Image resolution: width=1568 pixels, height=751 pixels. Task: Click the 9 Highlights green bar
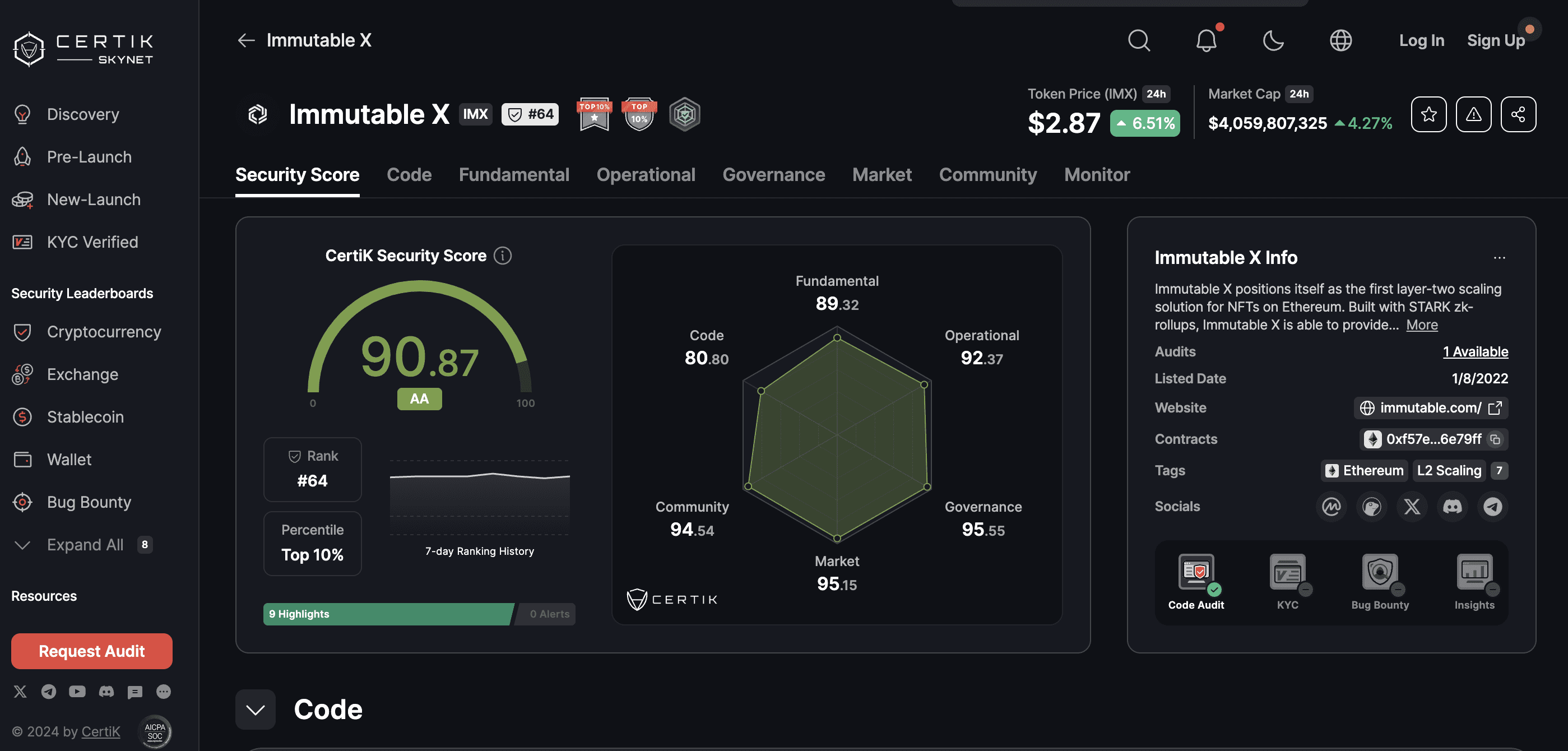coord(388,614)
